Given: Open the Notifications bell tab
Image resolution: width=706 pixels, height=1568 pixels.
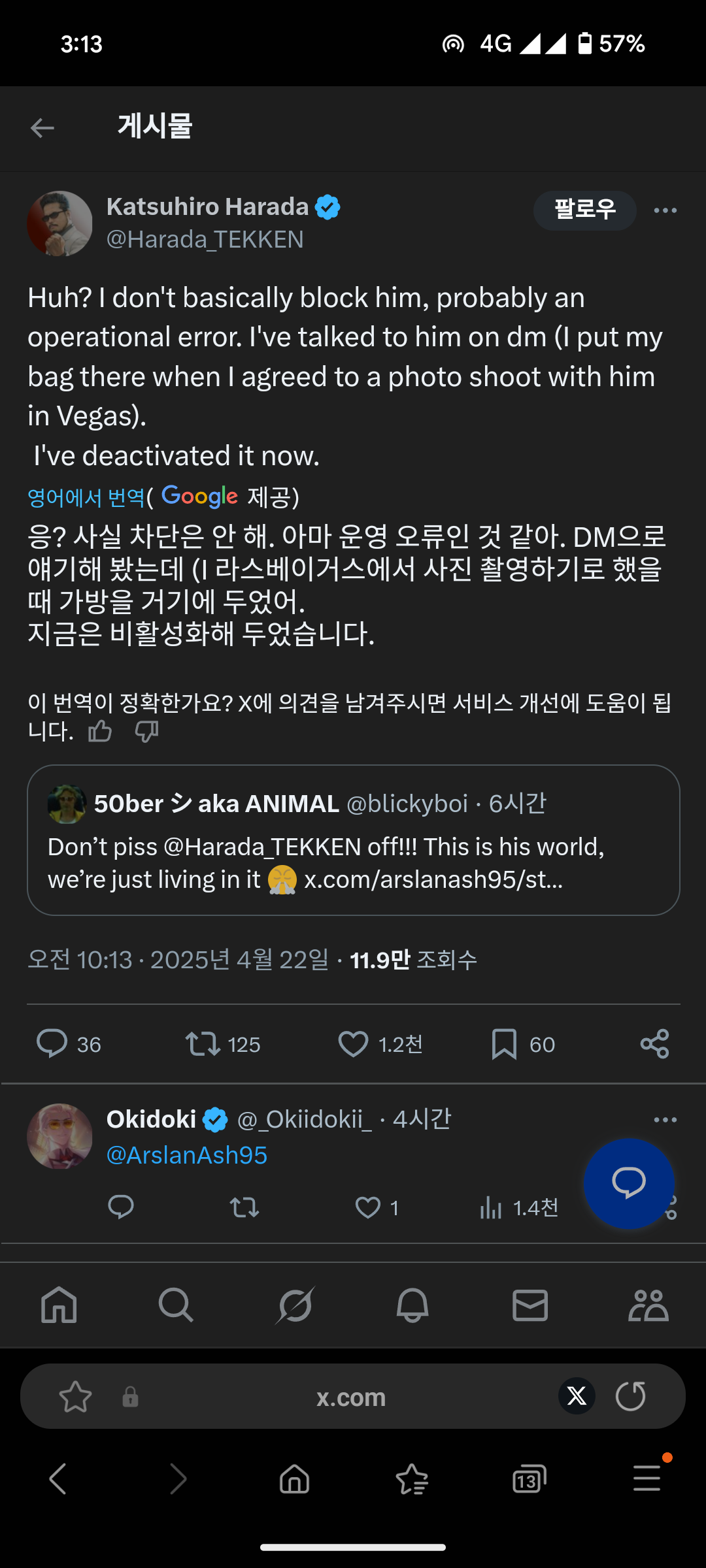Looking at the screenshot, I should pyautogui.click(x=412, y=1305).
